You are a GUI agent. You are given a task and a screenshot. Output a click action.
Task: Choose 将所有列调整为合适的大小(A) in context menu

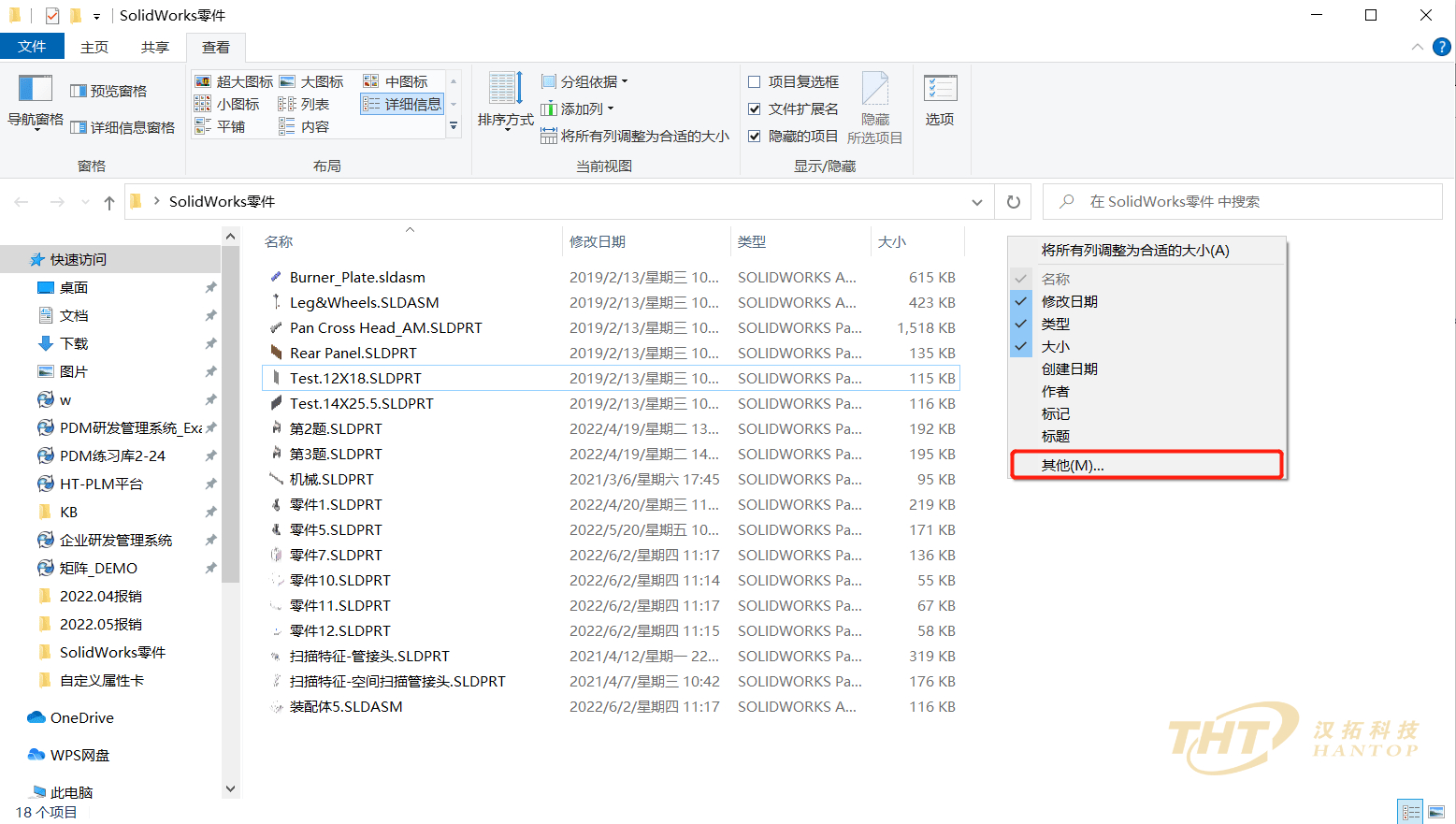tap(1146, 250)
